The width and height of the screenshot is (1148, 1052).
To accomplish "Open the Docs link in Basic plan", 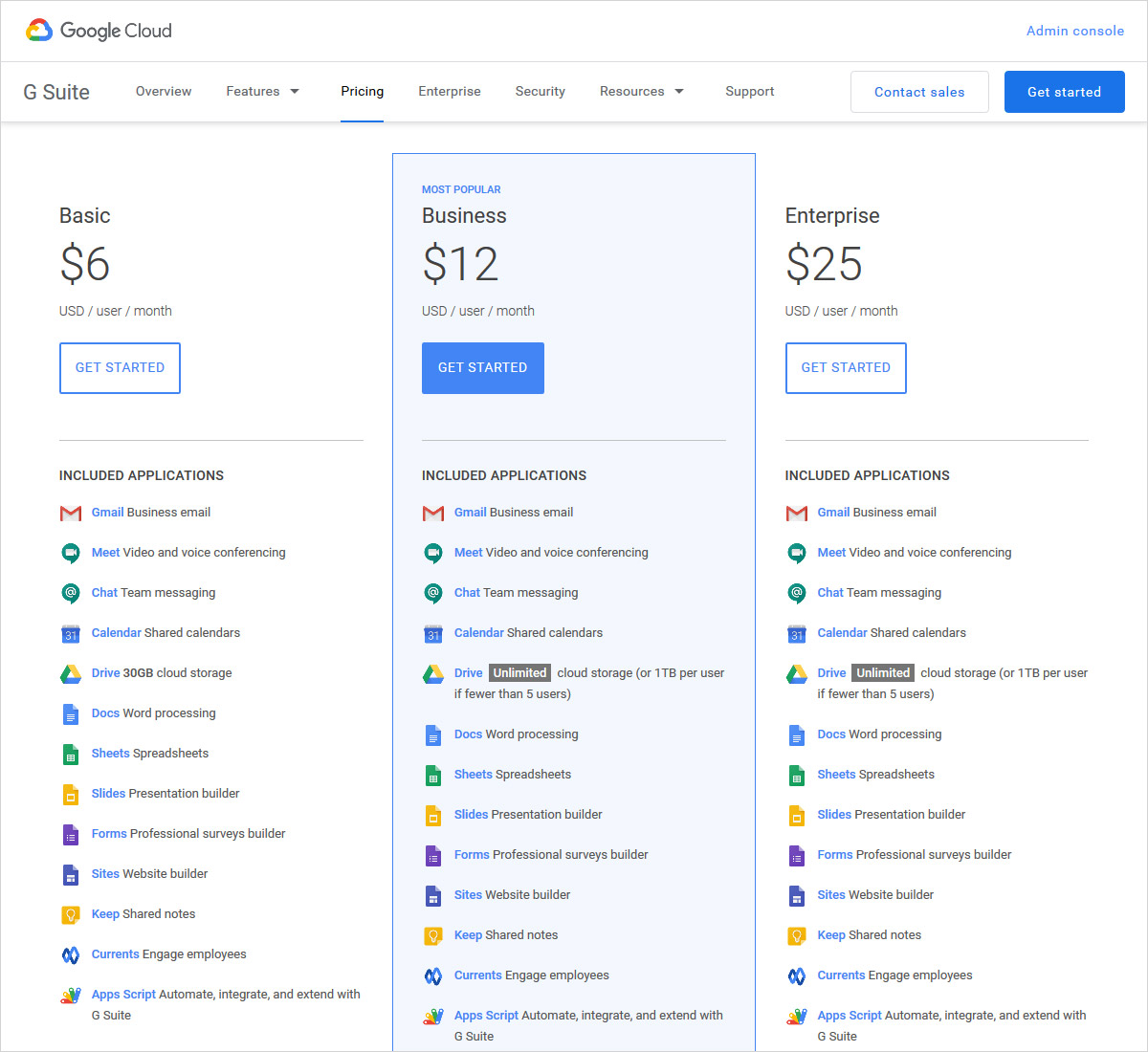I will [x=105, y=713].
